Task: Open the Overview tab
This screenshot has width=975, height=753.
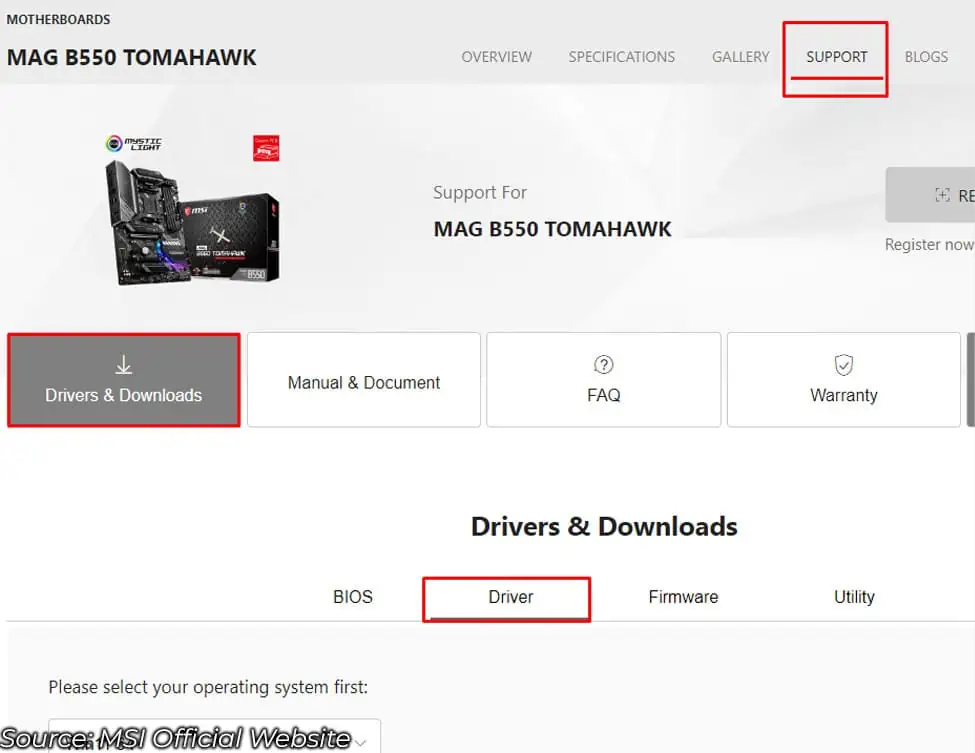Action: tap(496, 57)
